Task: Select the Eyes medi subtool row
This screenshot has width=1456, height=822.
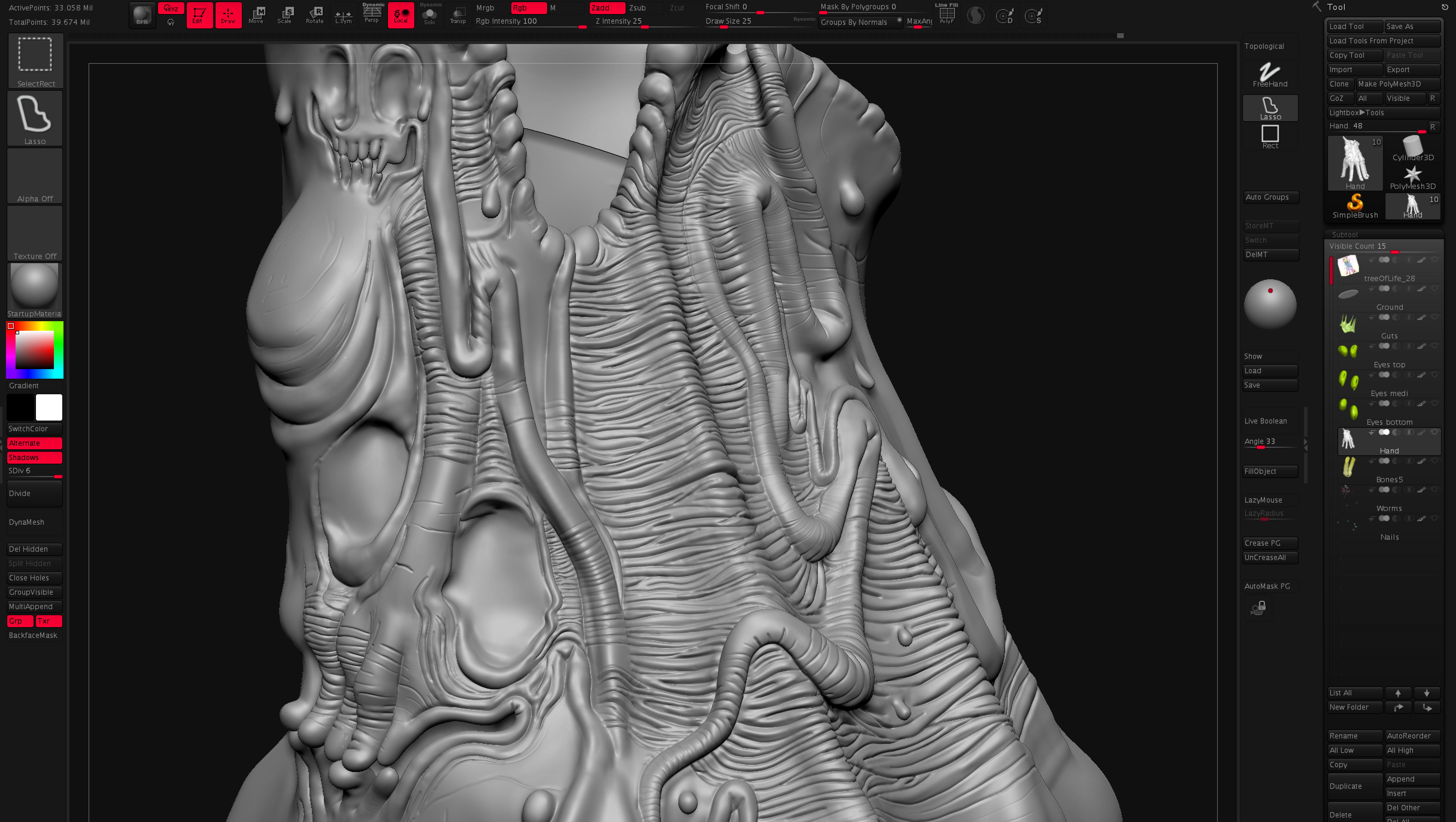Action: [x=1389, y=384]
